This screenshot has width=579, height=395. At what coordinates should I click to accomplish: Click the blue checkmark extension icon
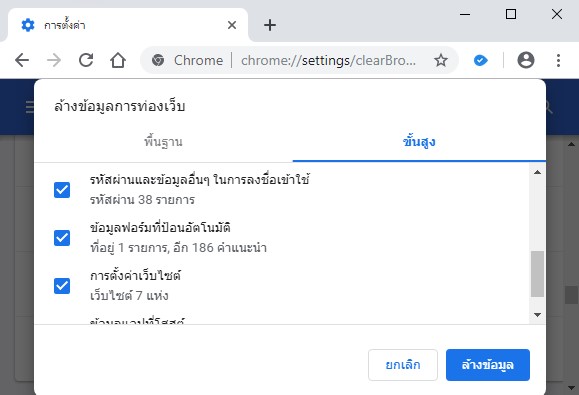pos(480,60)
